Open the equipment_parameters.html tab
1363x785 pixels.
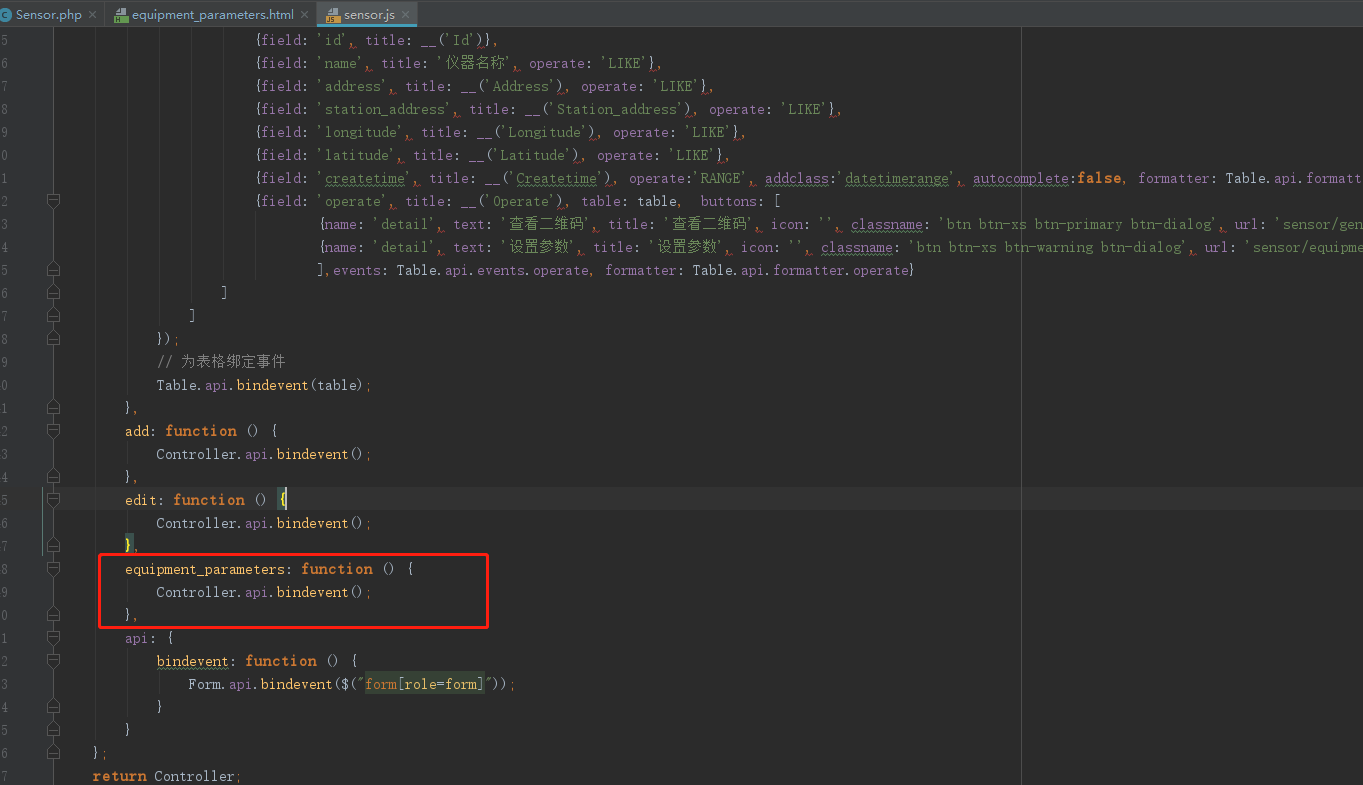pos(213,15)
